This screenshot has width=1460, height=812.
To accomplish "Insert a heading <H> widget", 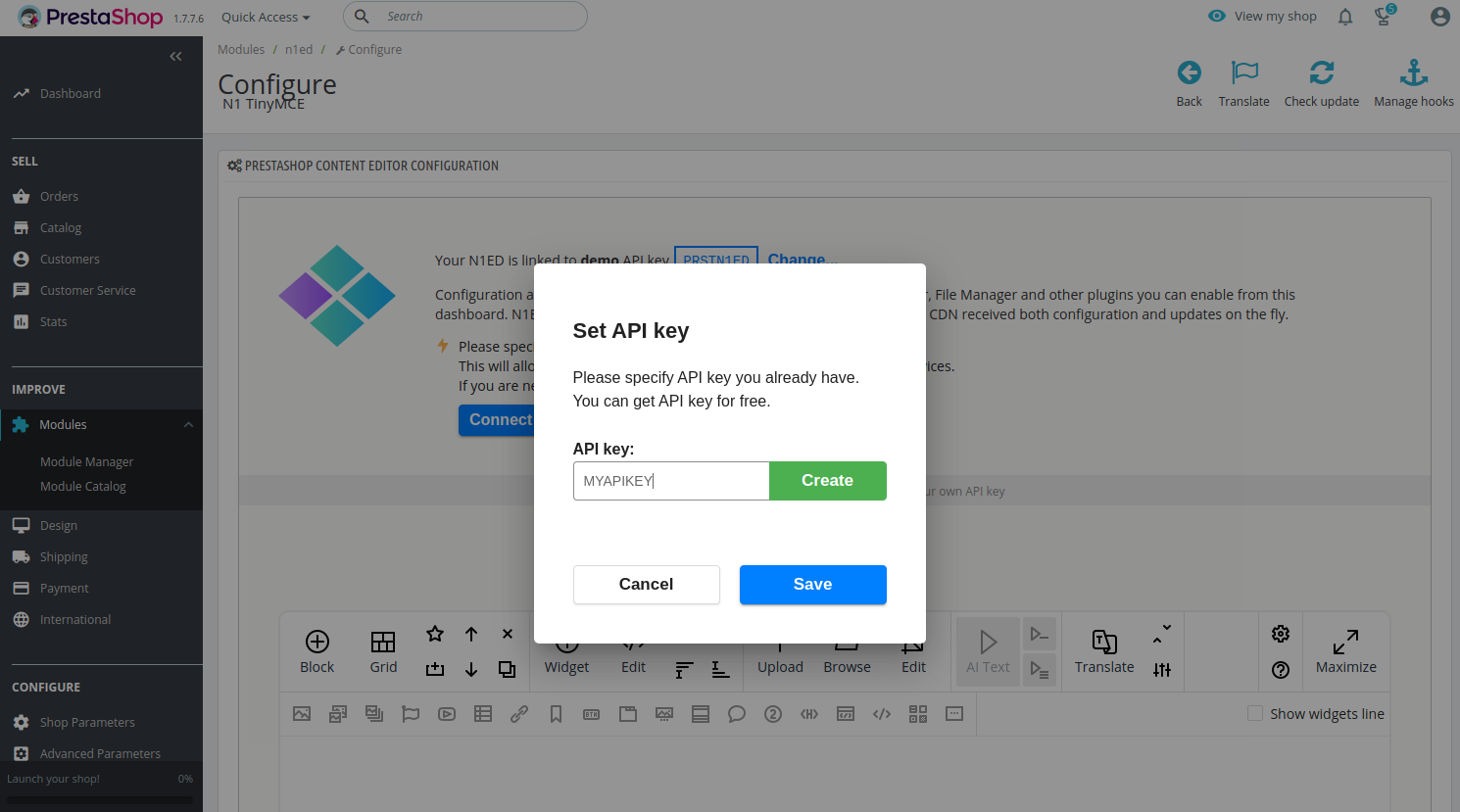I will 809,714.
